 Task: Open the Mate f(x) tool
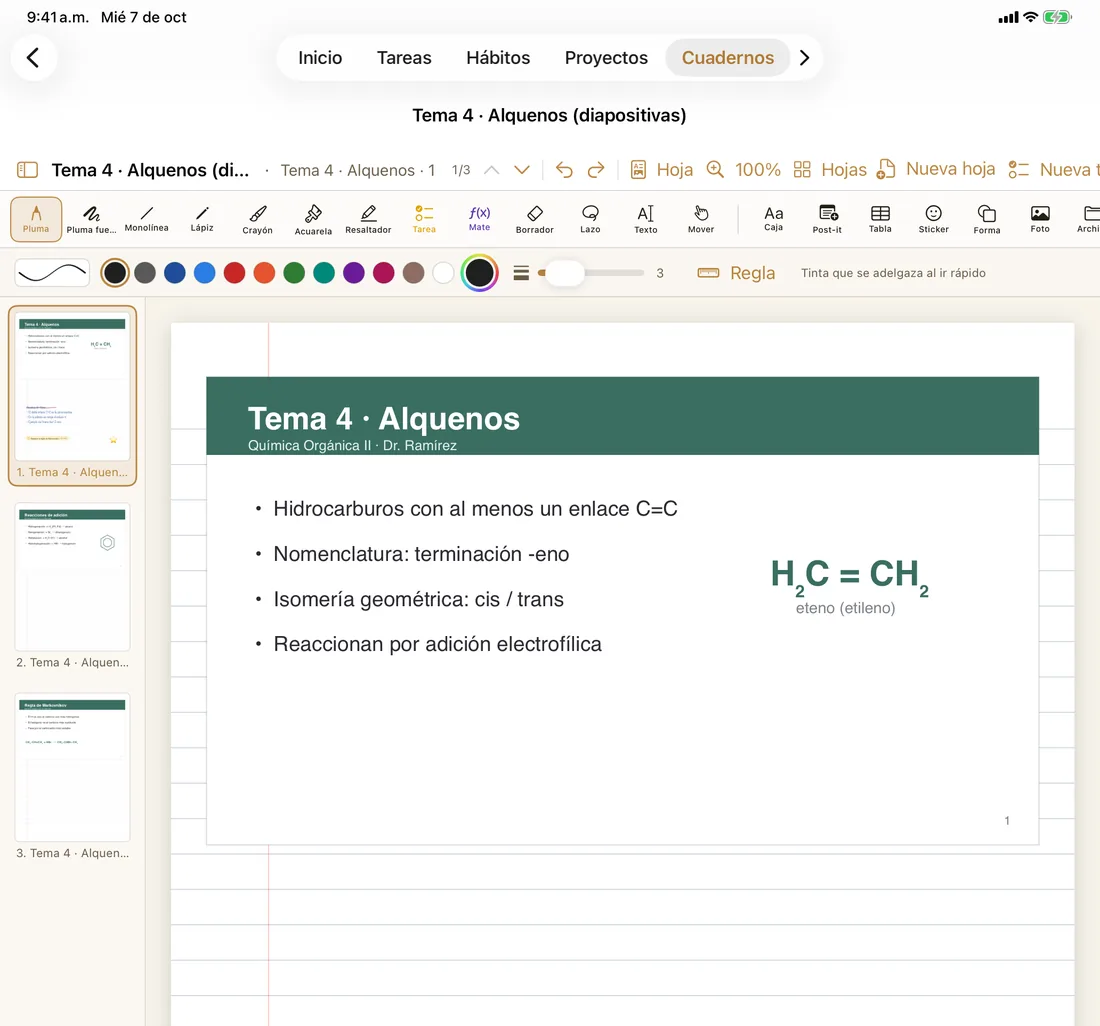tap(480, 219)
